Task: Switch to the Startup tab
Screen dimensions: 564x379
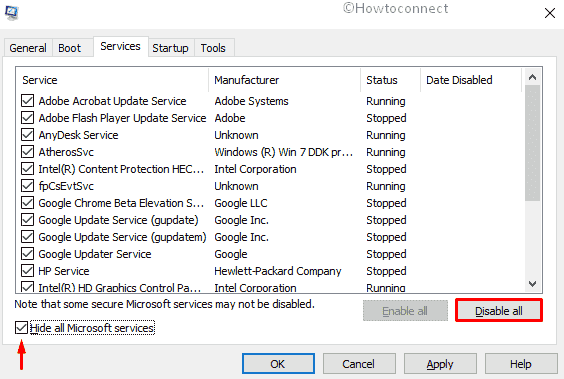Action: coord(170,48)
